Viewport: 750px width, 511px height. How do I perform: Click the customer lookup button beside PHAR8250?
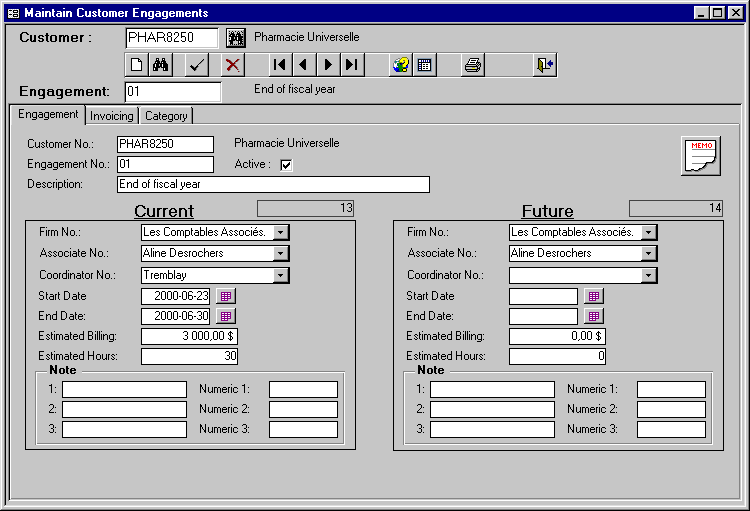(x=236, y=38)
